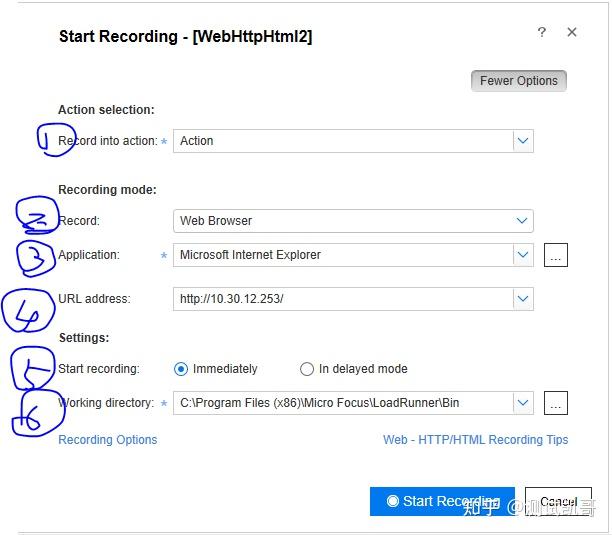Click the Working directory path field

(340, 403)
